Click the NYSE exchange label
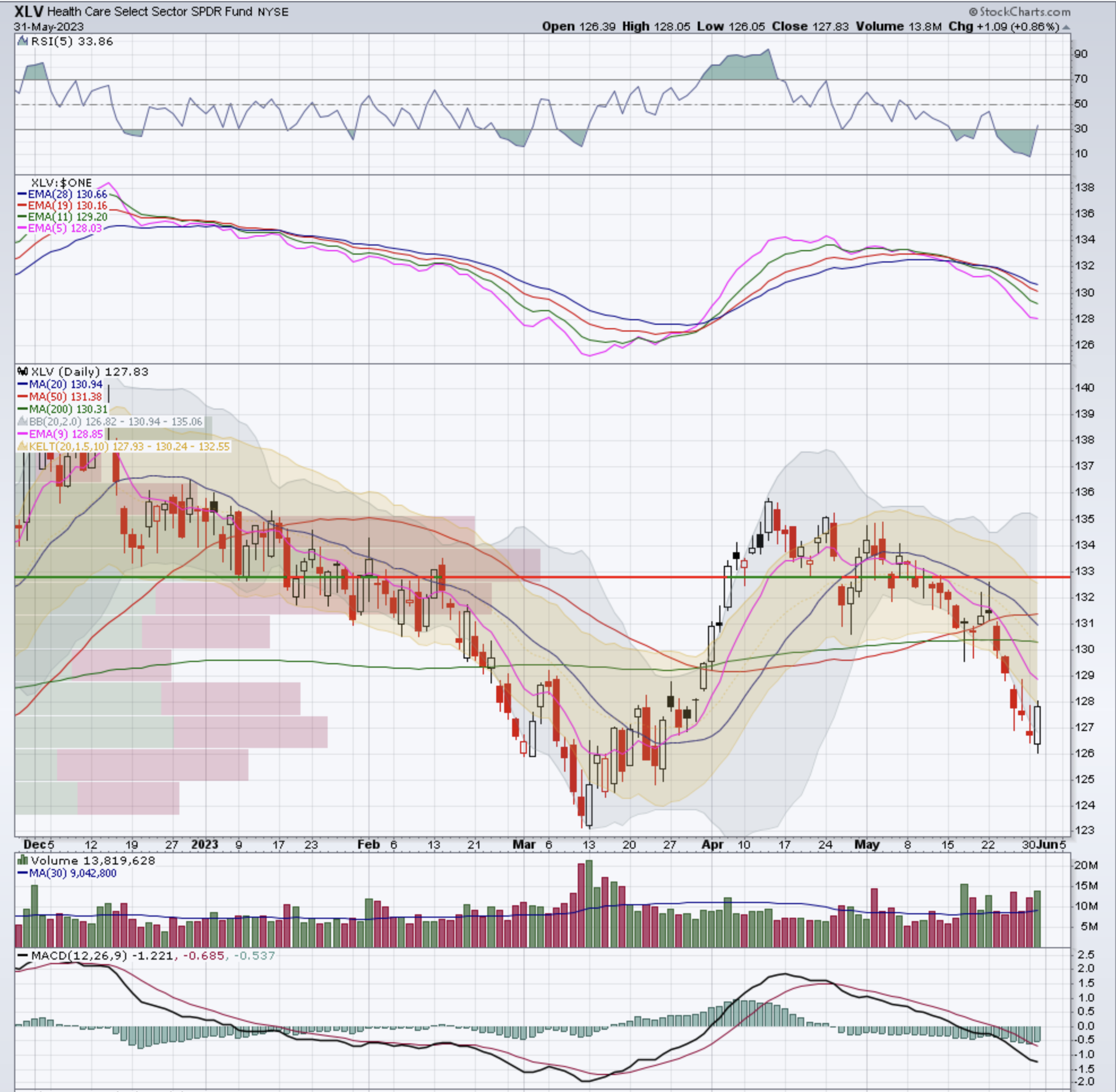1116x1092 pixels. click(x=273, y=12)
